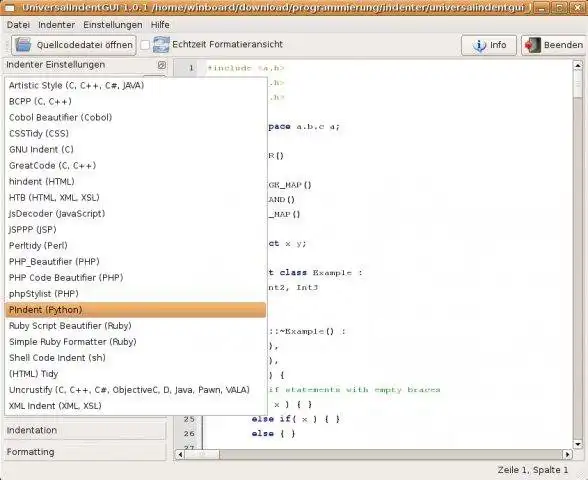Click line number 1 in editor
The width and height of the screenshot is (588, 480).
pyautogui.click(x=191, y=68)
